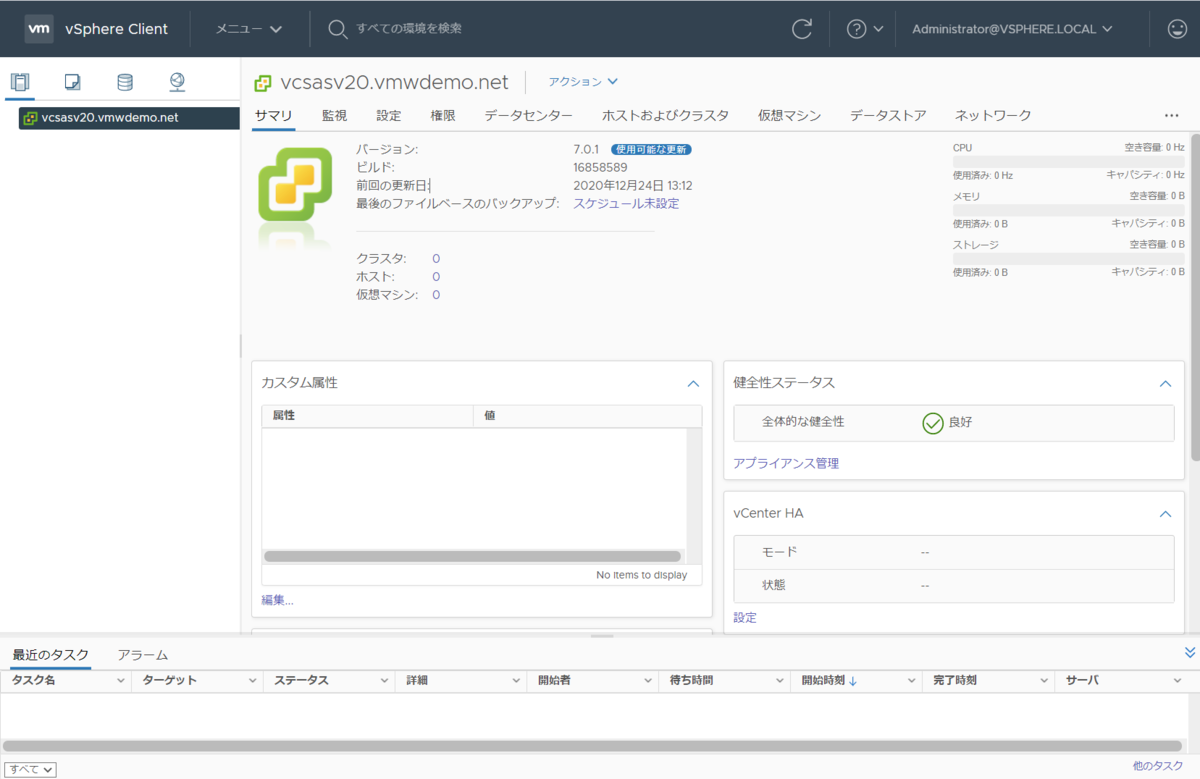This screenshot has height=779, width=1200.
Task: Switch to the データセンター tab
Action: (529, 116)
